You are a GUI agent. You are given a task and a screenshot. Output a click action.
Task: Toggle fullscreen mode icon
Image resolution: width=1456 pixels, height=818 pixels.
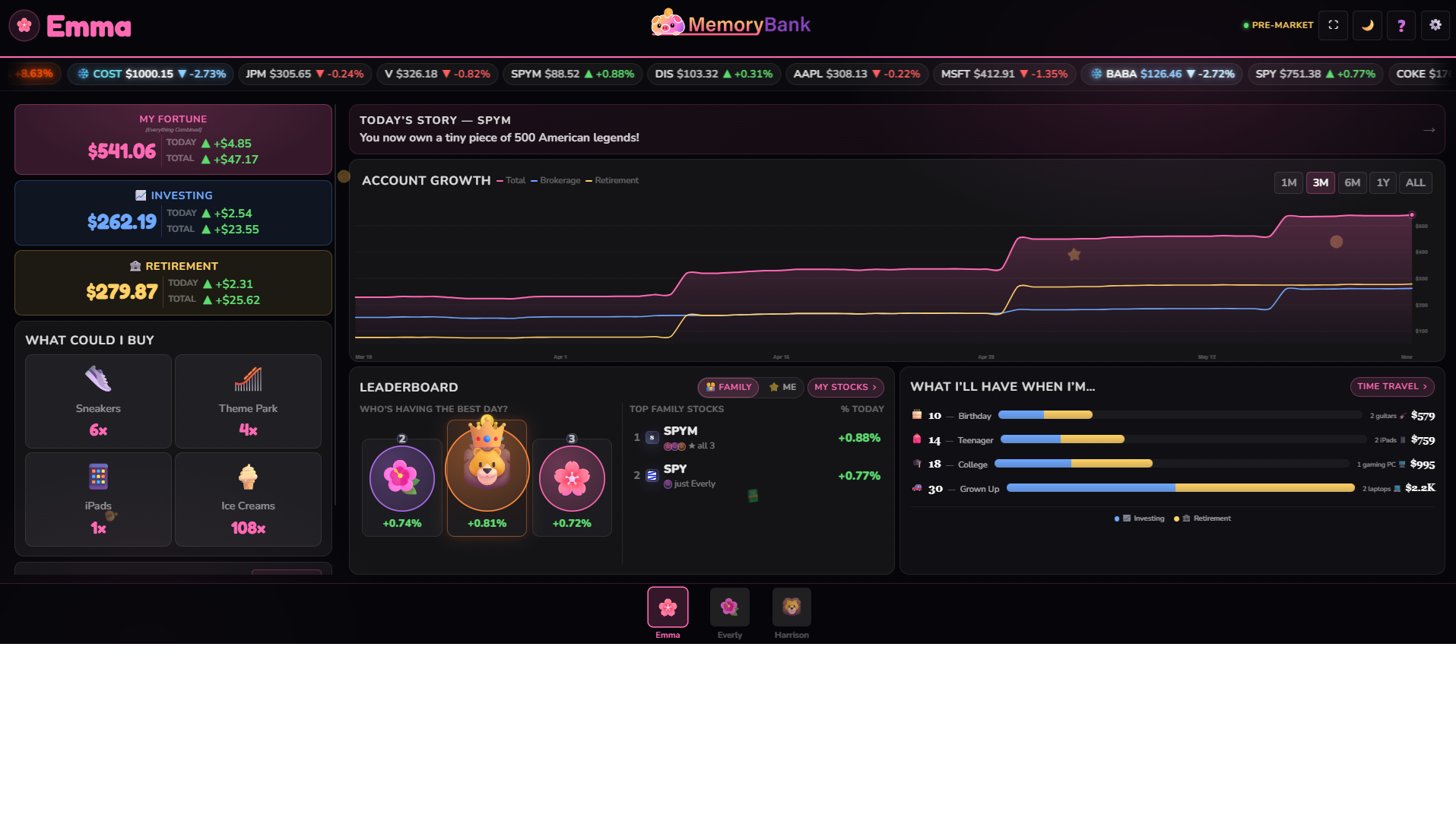tap(1333, 25)
